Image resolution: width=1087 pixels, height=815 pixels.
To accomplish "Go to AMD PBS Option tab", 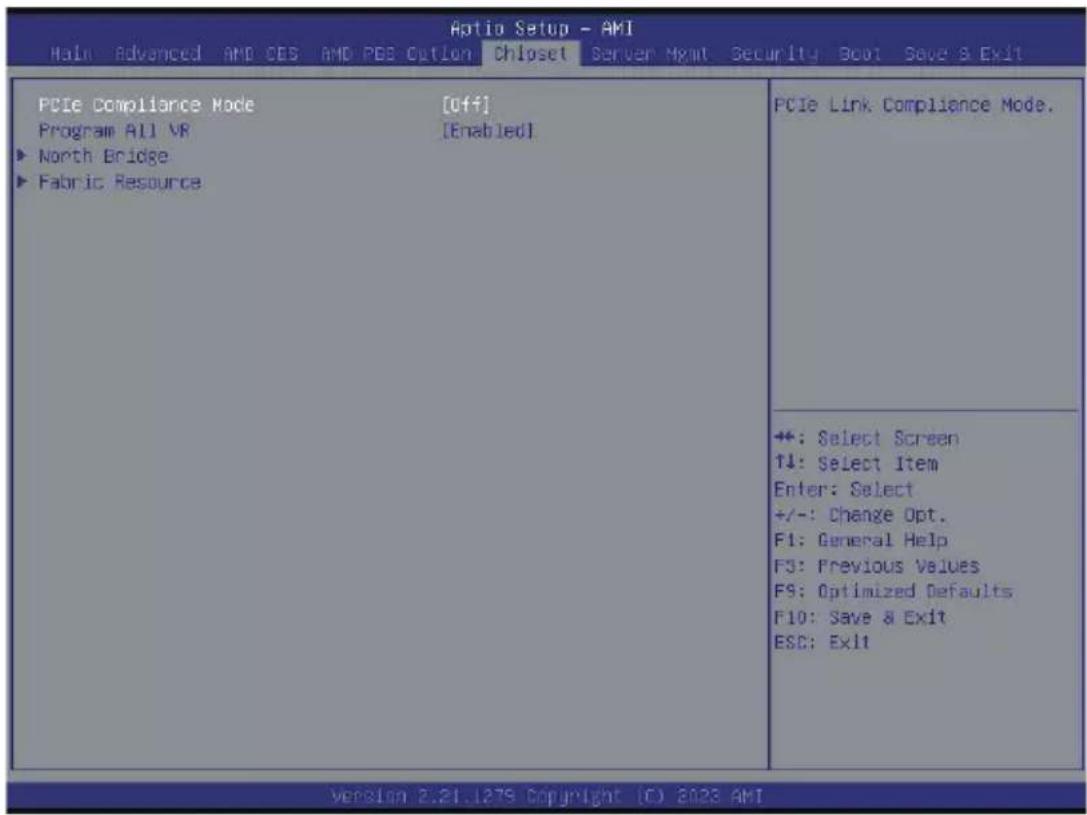I will (396, 54).
